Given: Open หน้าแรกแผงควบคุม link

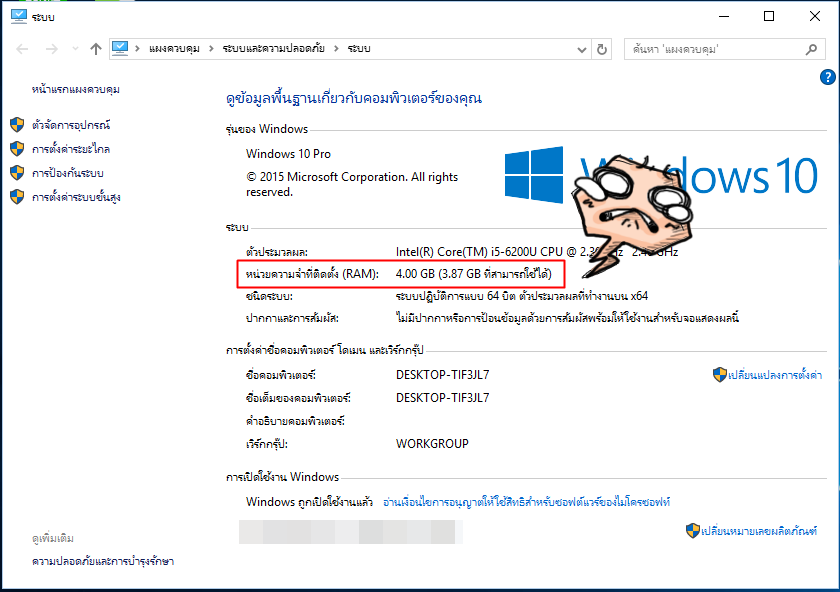Looking at the screenshot, I should 76,89.
